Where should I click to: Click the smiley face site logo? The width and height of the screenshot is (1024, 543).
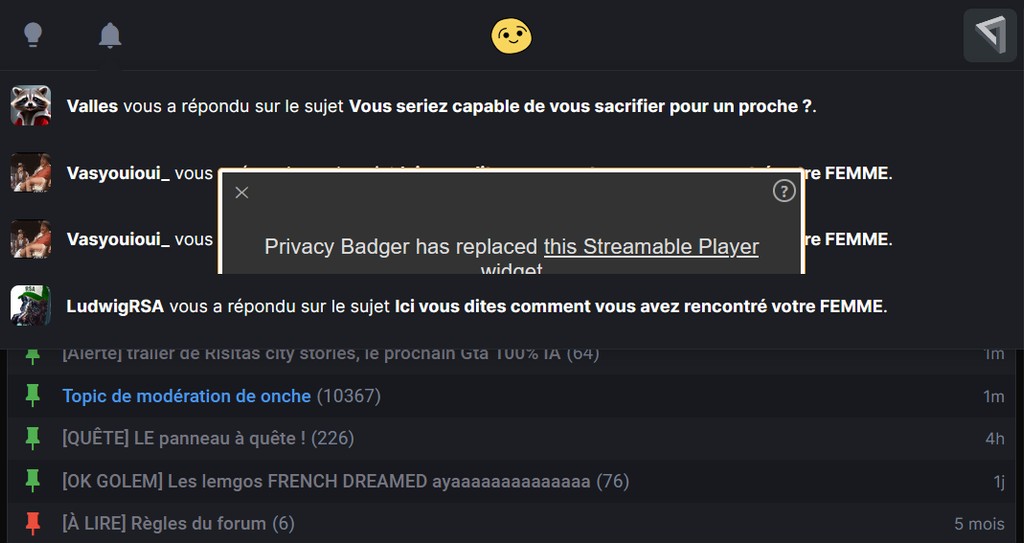pos(511,36)
